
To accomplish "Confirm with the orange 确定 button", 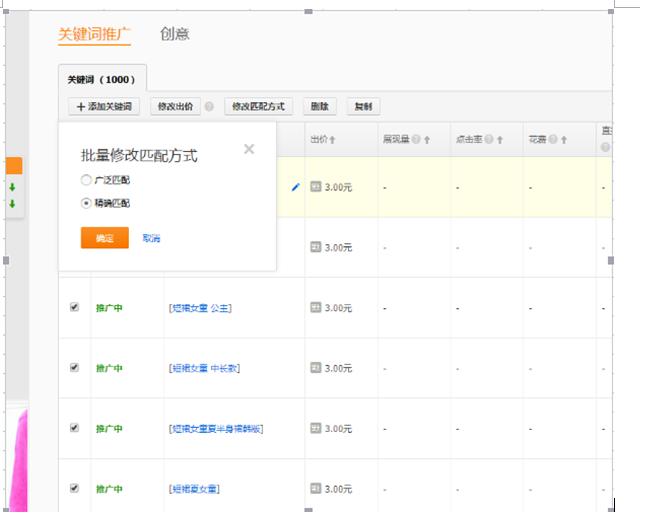I will (104, 238).
